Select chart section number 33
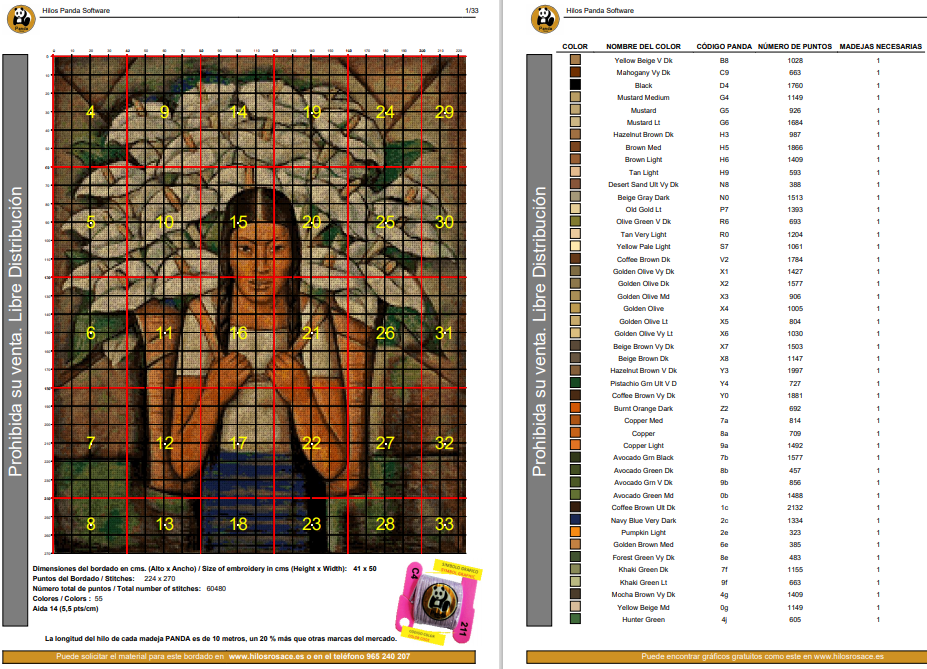 point(444,524)
